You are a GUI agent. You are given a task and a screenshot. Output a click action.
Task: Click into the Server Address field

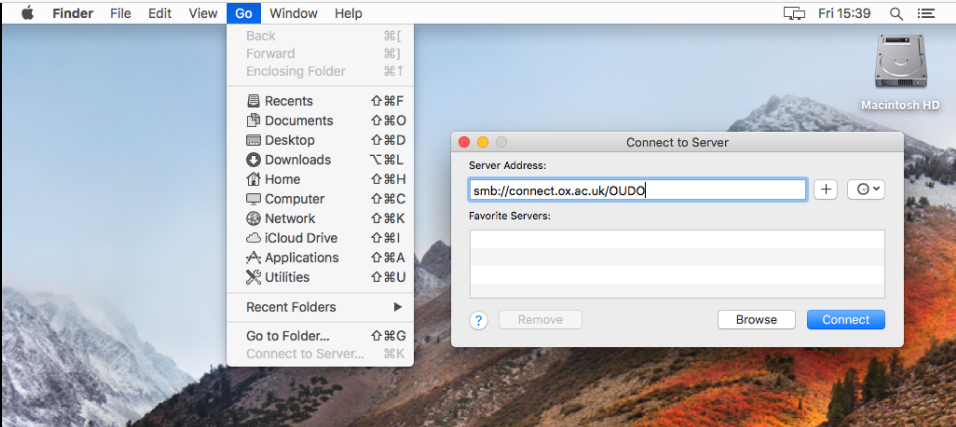click(637, 190)
